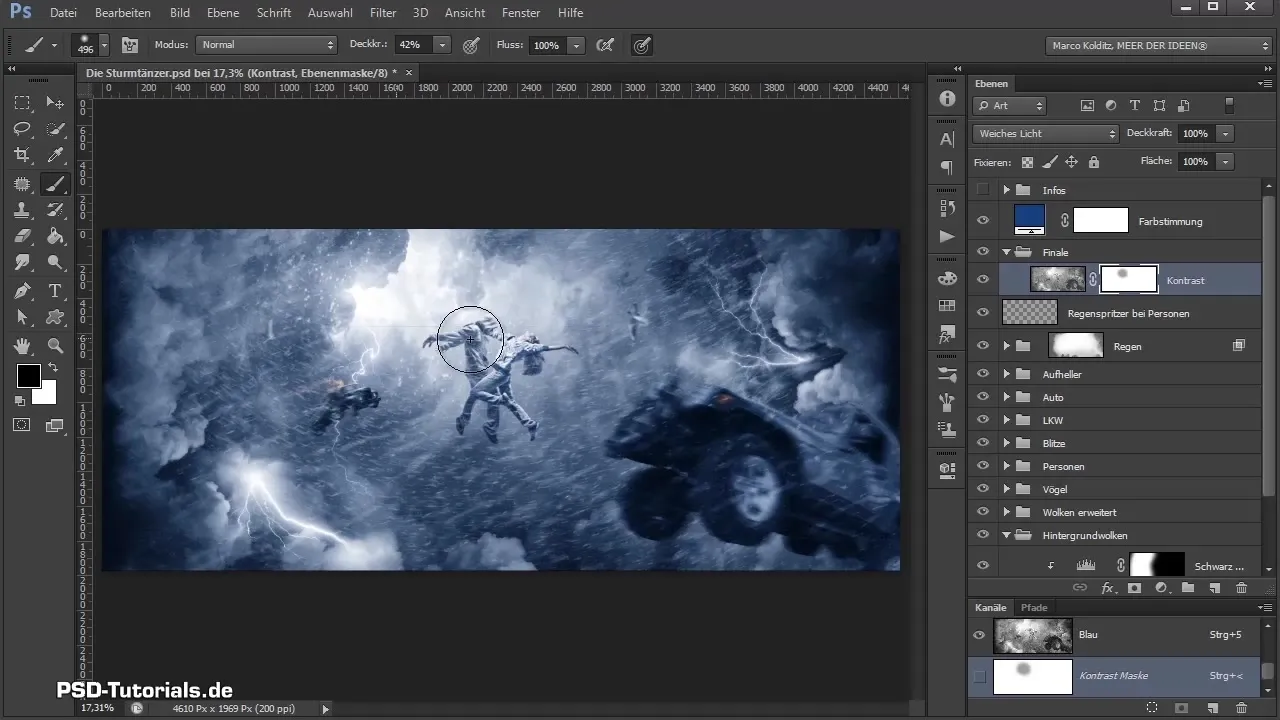This screenshot has height=720, width=1280.
Task: Select the Clone Stamp tool
Action: [x=23, y=210]
